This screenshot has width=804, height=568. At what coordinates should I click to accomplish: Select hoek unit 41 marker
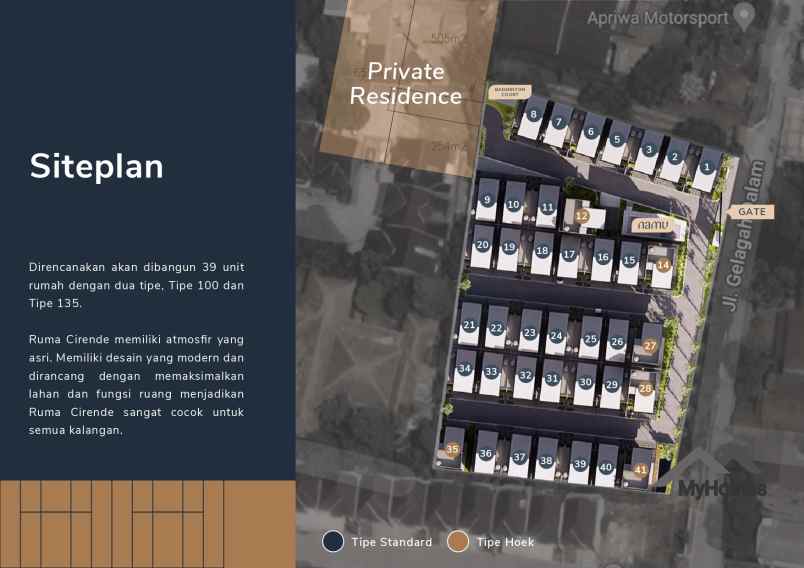[x=640, y=469]
